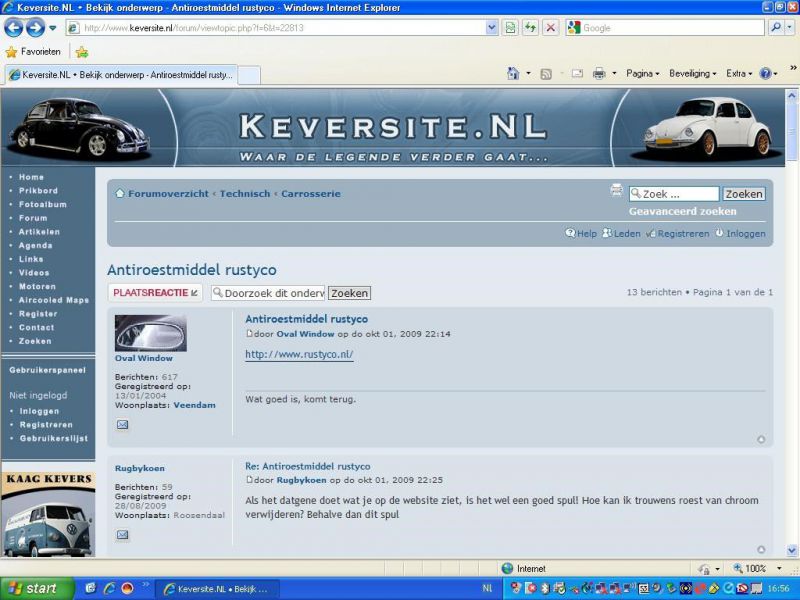Viewport: 800px width, 600px height.
Task: Expand the Home button dropdown arrow
Action: tap(528, 73)
